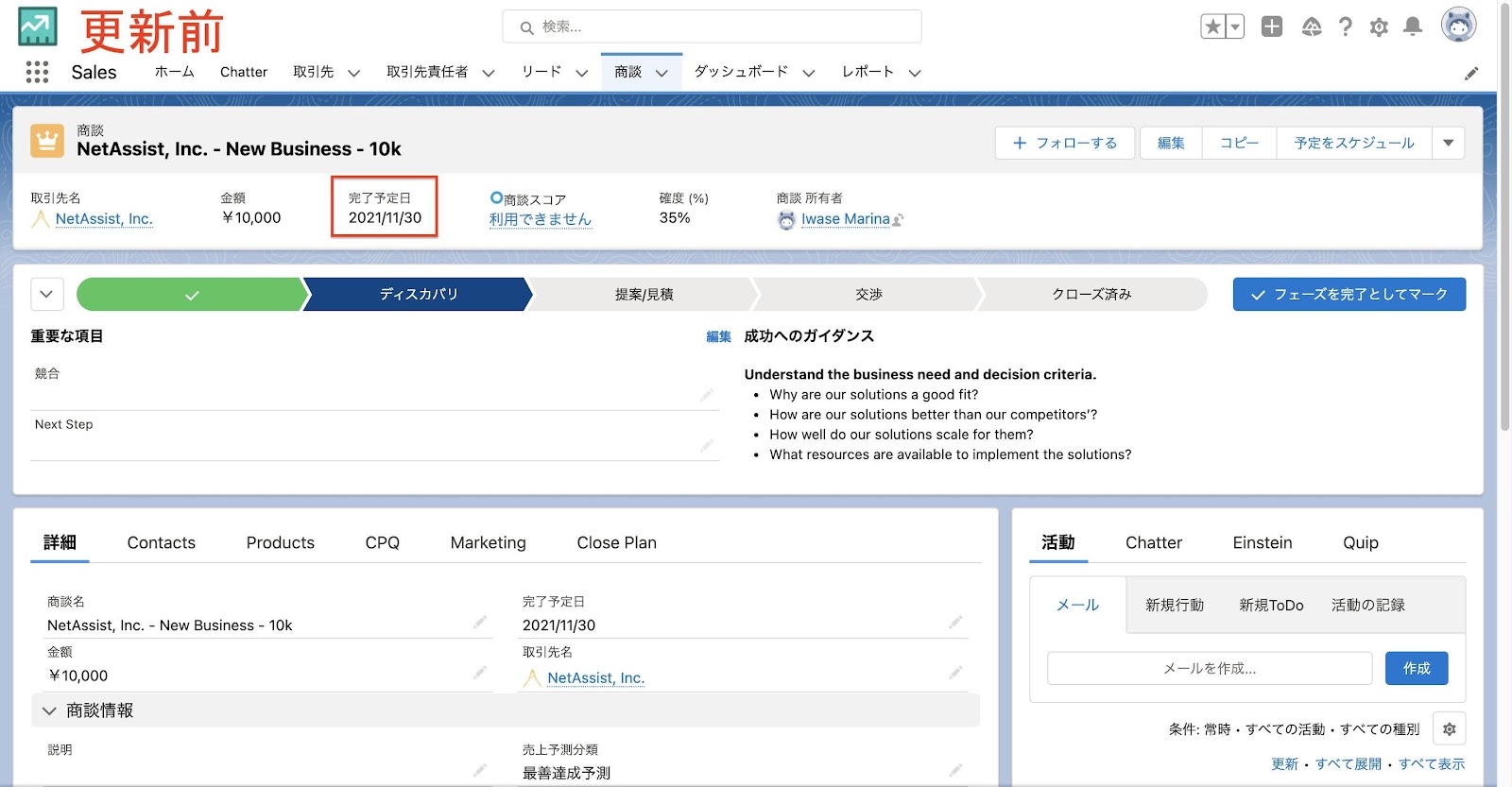
Task: Expand the リード nav dropdown chevron
Action: tap(581, 73)
